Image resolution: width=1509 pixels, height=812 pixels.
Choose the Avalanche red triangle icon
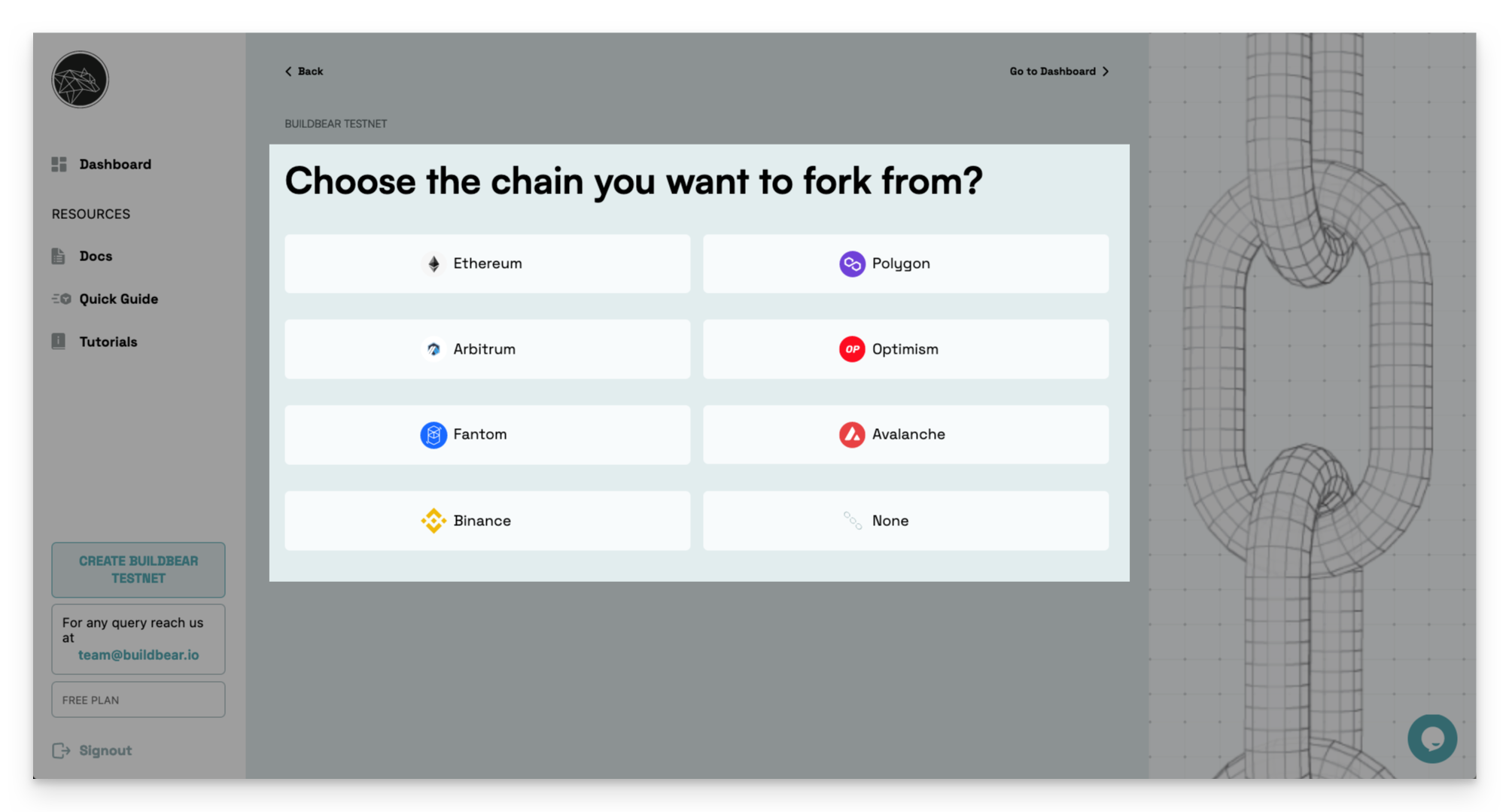852,435
